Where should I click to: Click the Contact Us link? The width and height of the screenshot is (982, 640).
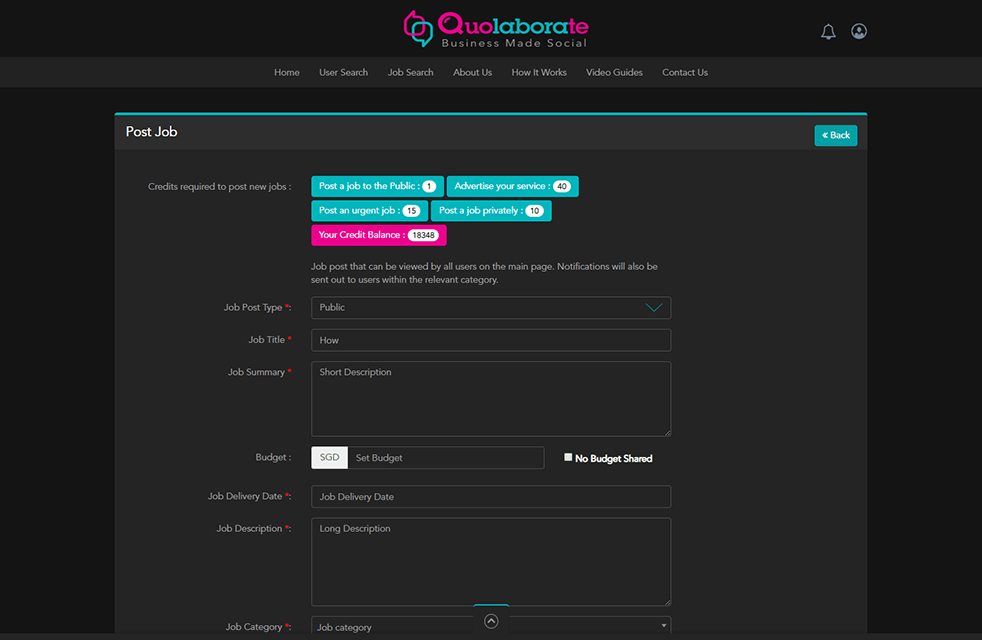[685, 73]
